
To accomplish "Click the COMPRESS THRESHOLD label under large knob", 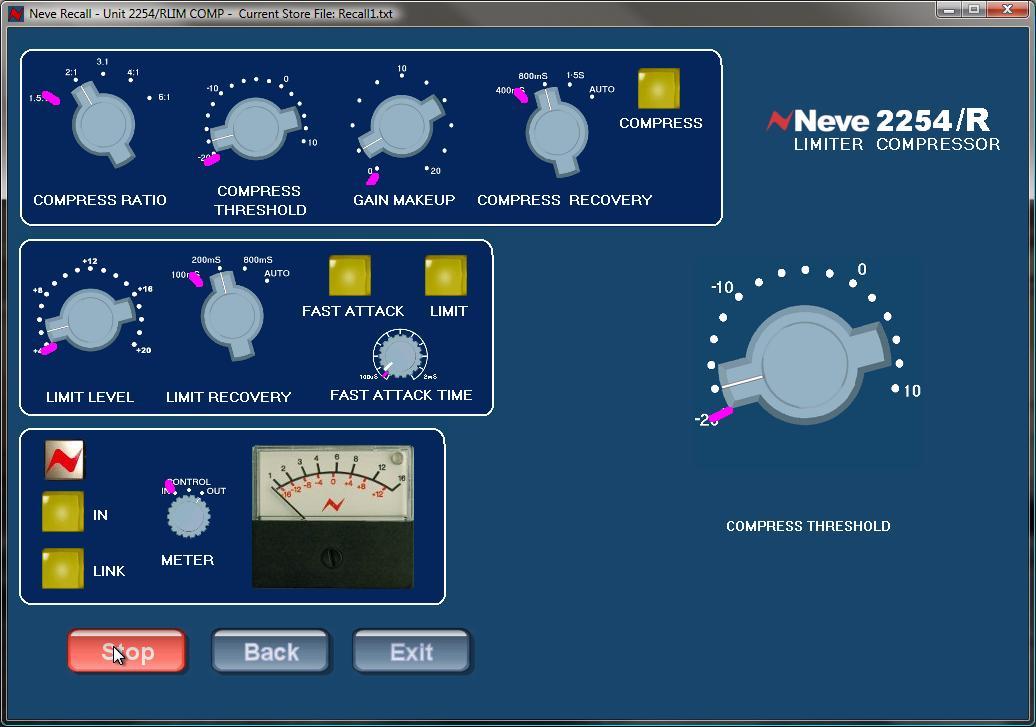I will 808,526.
